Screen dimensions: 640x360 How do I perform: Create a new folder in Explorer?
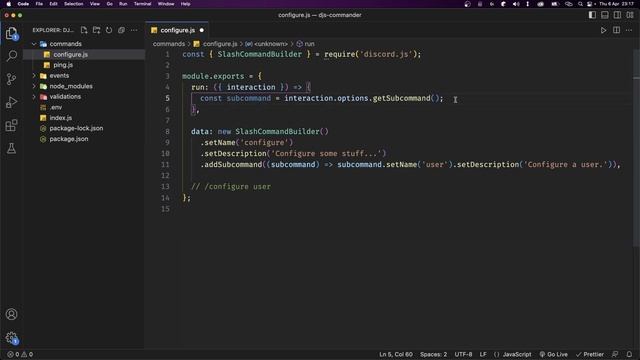point(96,30)
